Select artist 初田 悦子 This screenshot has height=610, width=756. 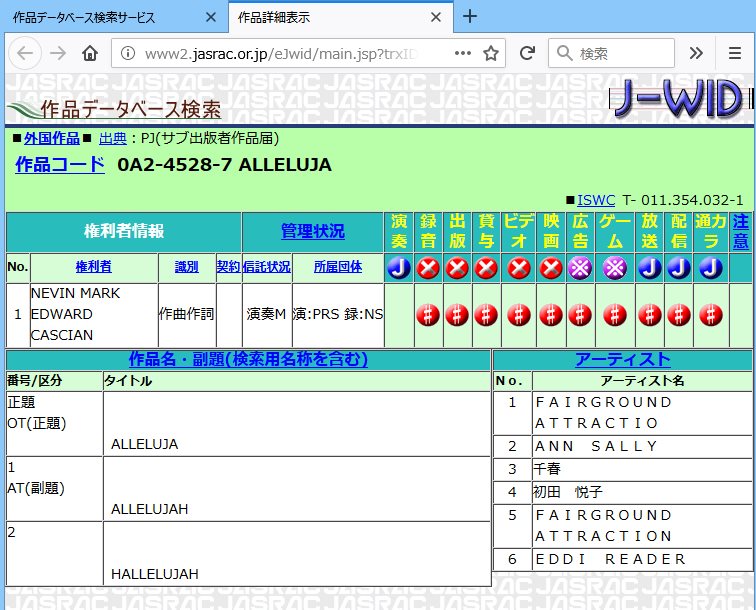(x=568, y=492)
